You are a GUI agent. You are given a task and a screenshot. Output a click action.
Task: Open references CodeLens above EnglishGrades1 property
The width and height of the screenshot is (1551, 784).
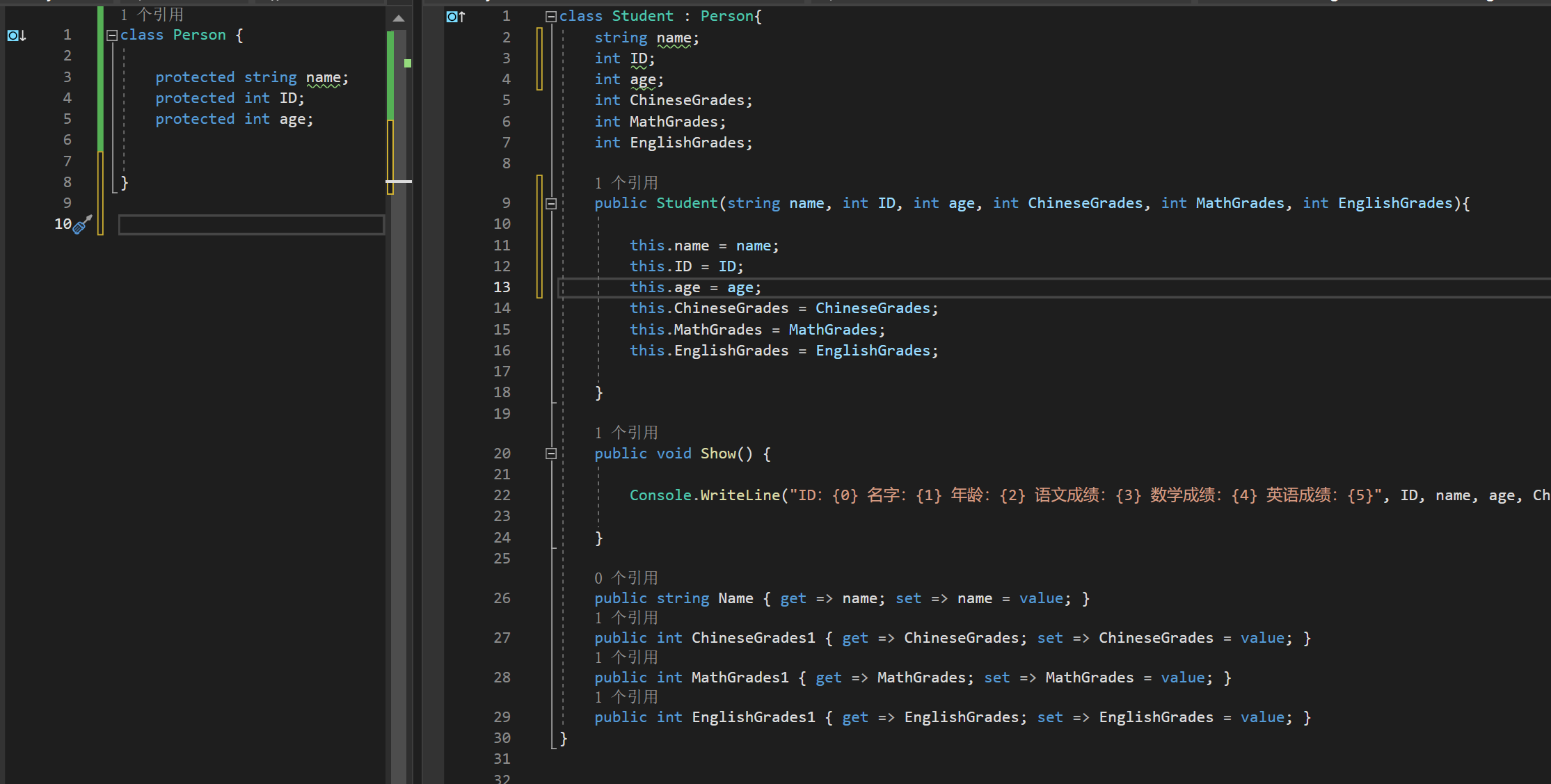coord(626,697)
